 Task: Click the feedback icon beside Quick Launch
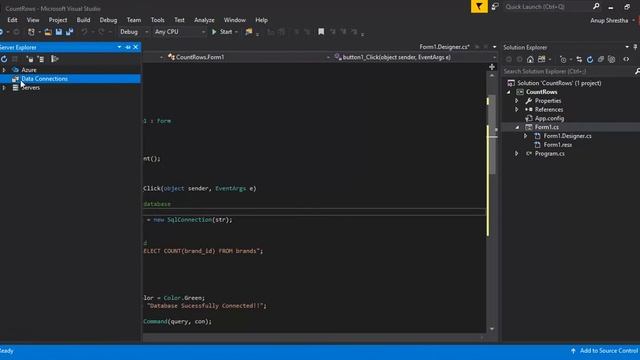tap(495, 7)
